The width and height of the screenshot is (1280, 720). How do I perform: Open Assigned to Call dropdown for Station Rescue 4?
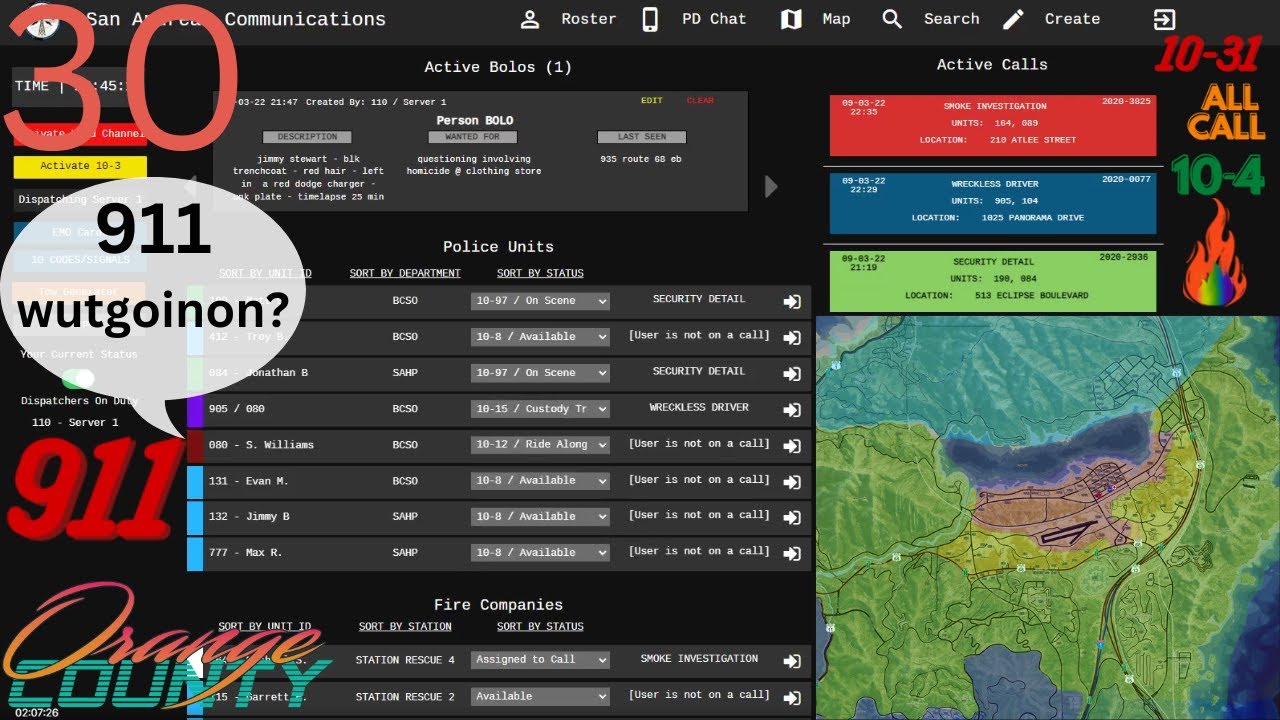540,660
